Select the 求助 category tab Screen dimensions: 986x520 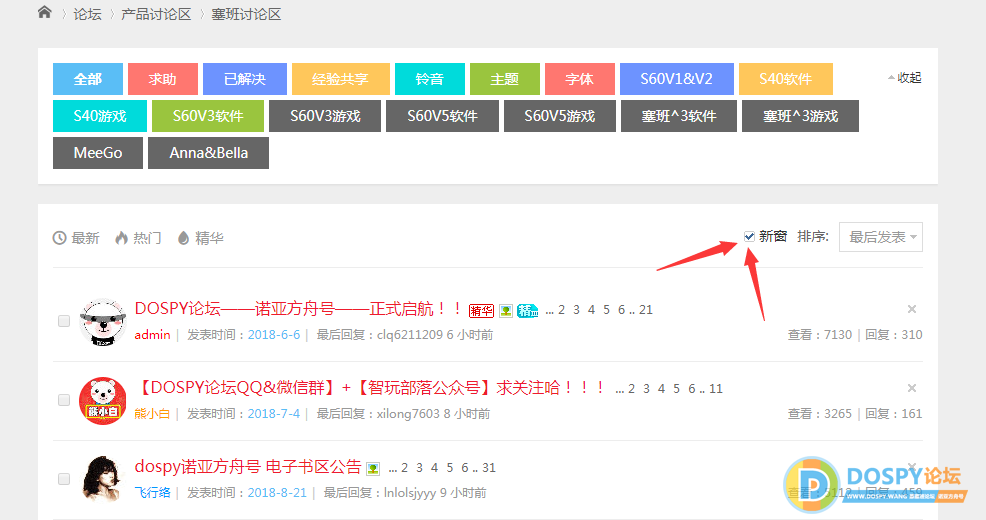coord(163,79)
